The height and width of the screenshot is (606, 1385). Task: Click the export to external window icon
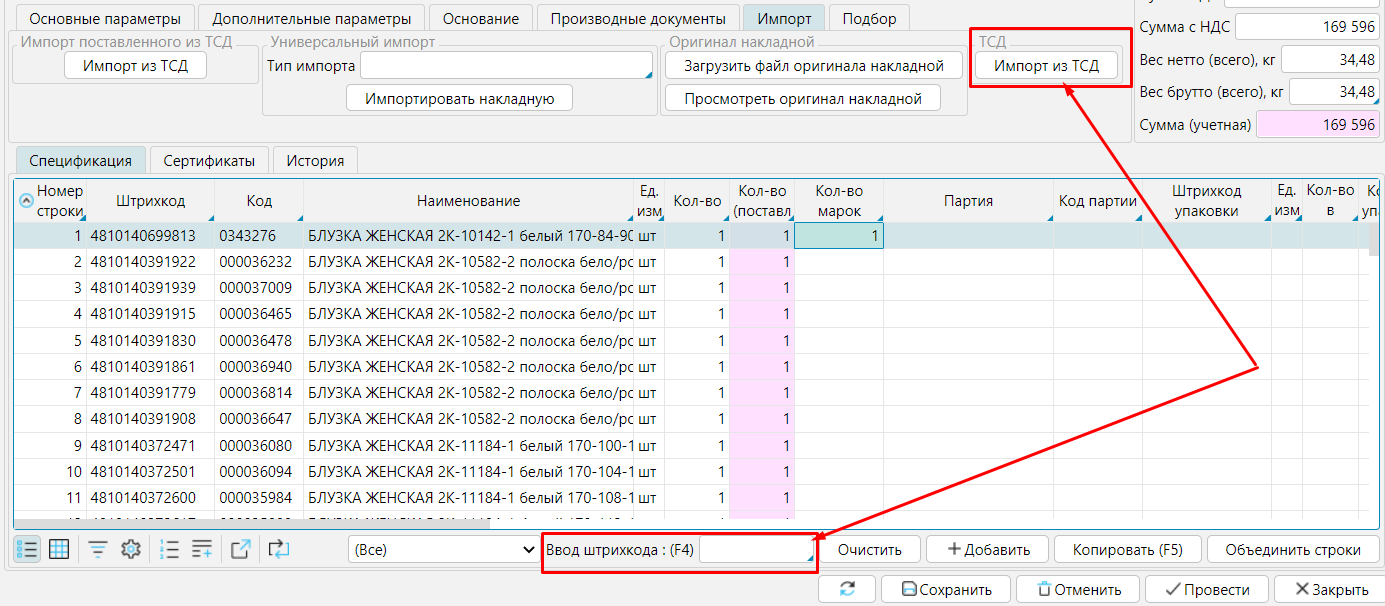click(241, 549)
